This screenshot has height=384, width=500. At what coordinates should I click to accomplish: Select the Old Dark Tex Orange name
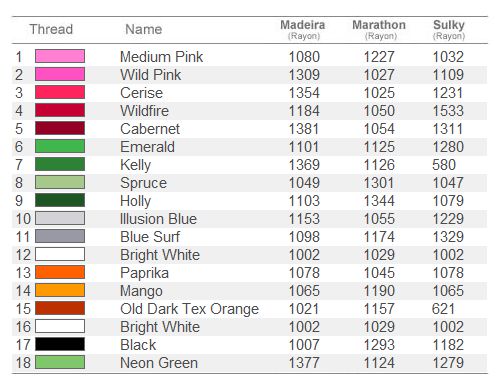click(189, 309)
